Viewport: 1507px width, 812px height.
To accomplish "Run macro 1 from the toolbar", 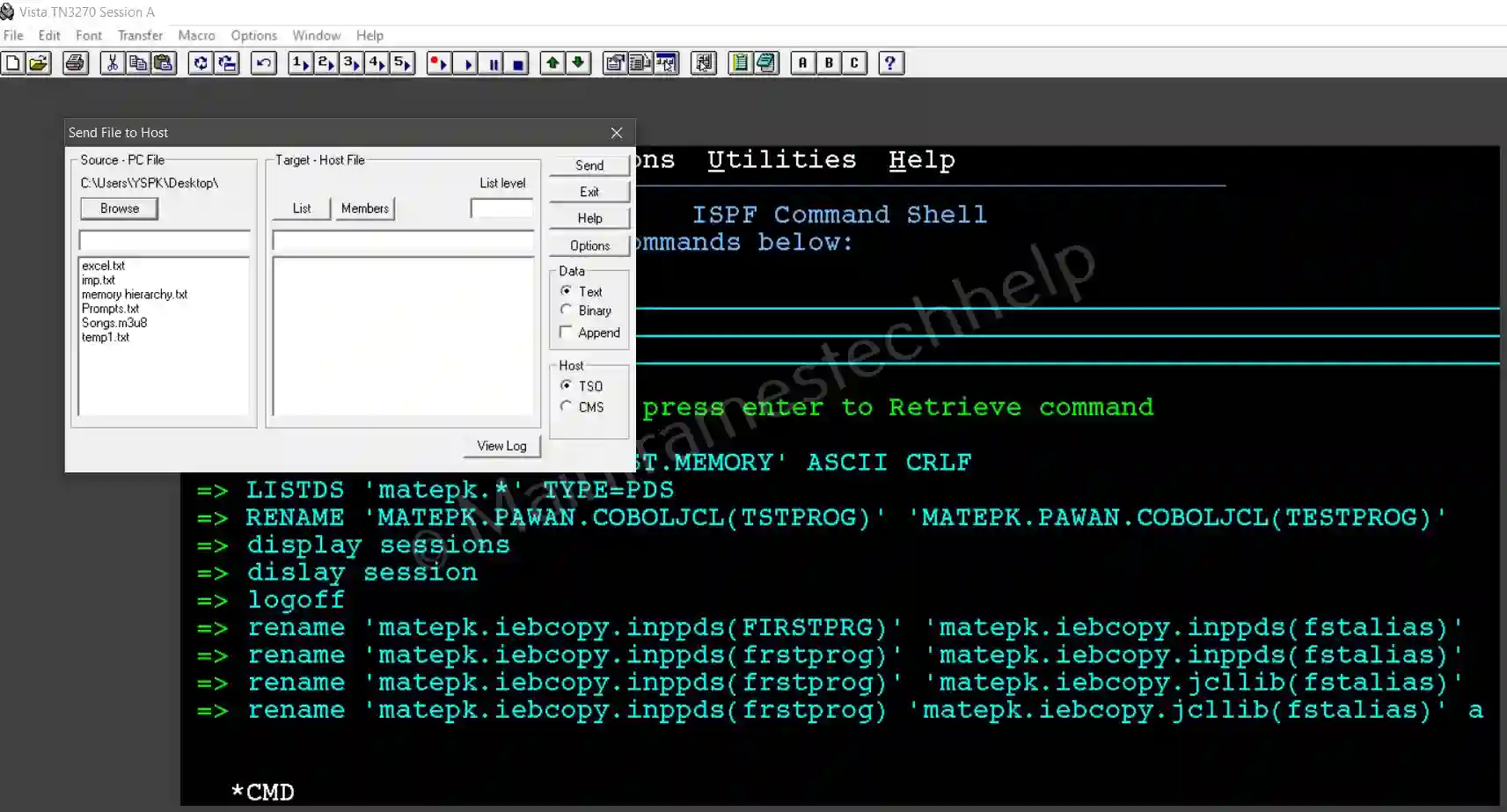I will pos(300,63).
